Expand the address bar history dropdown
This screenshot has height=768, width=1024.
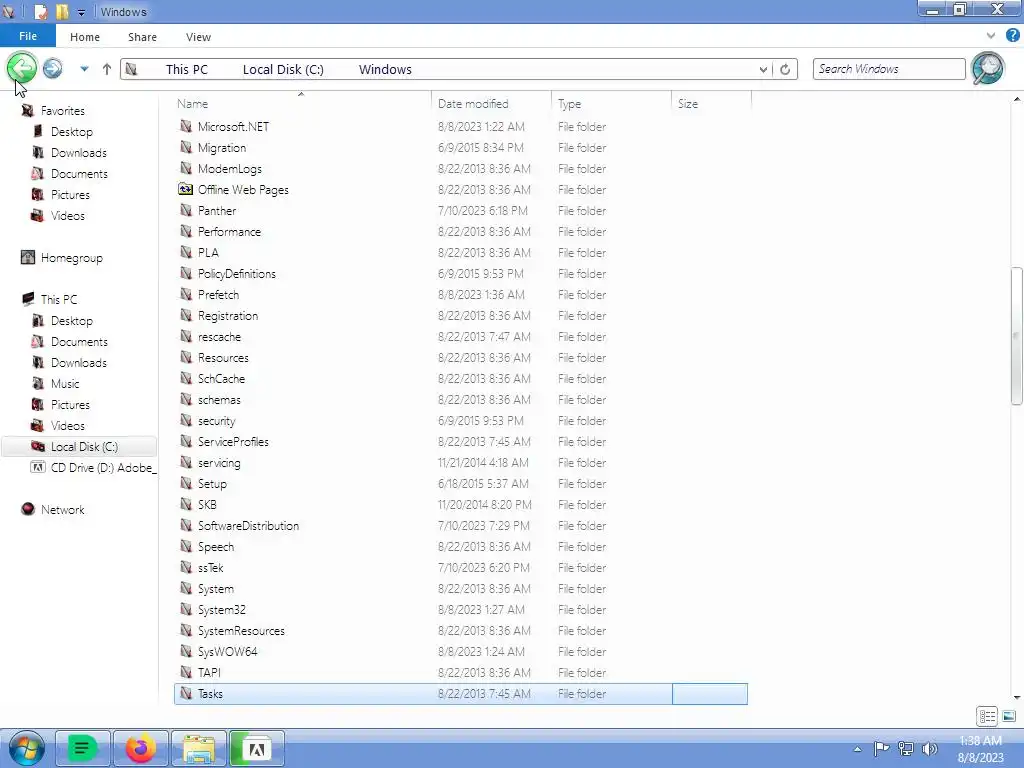(763, 69)
